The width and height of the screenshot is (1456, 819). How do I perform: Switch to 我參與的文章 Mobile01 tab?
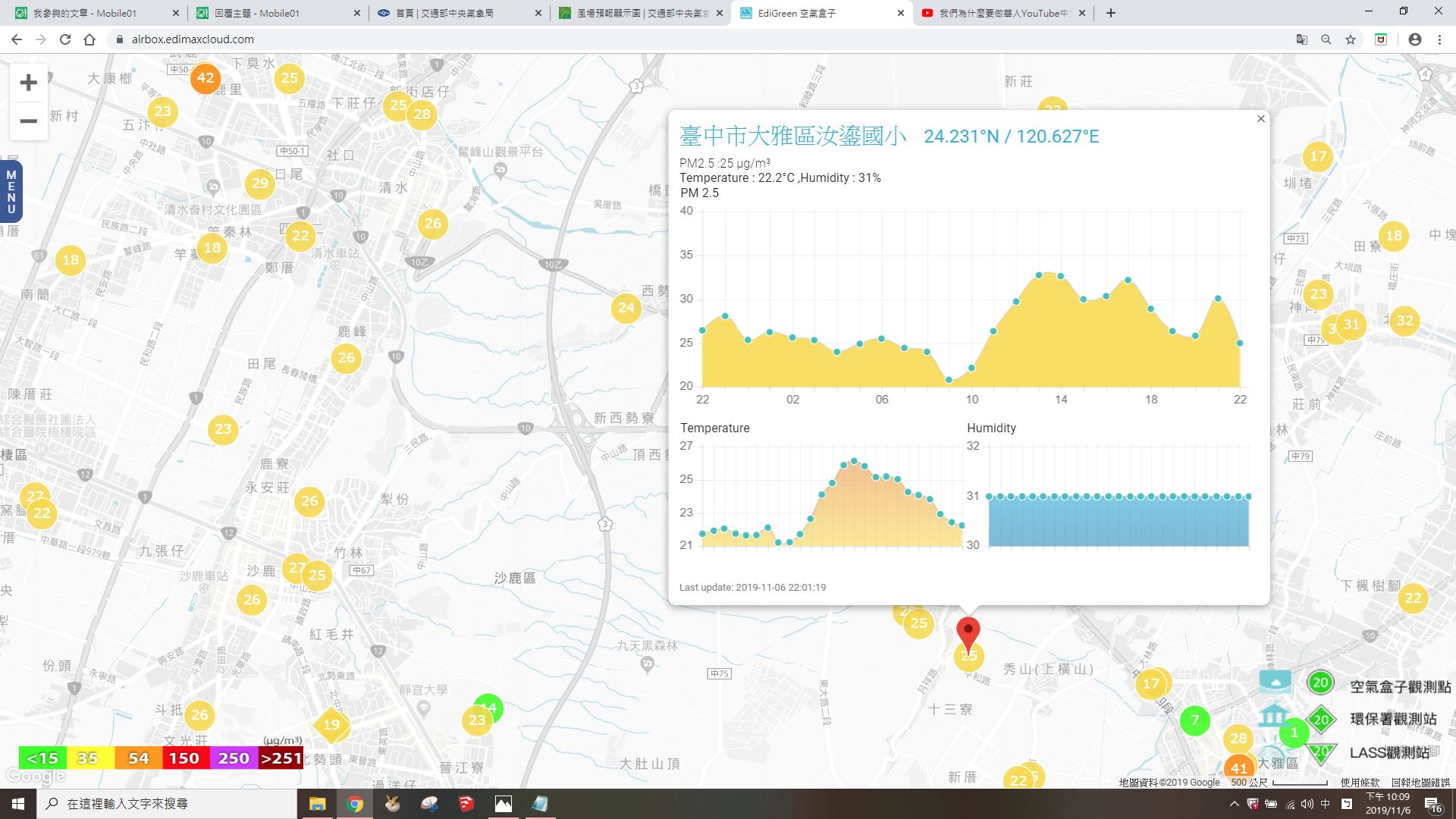(96, 13)
